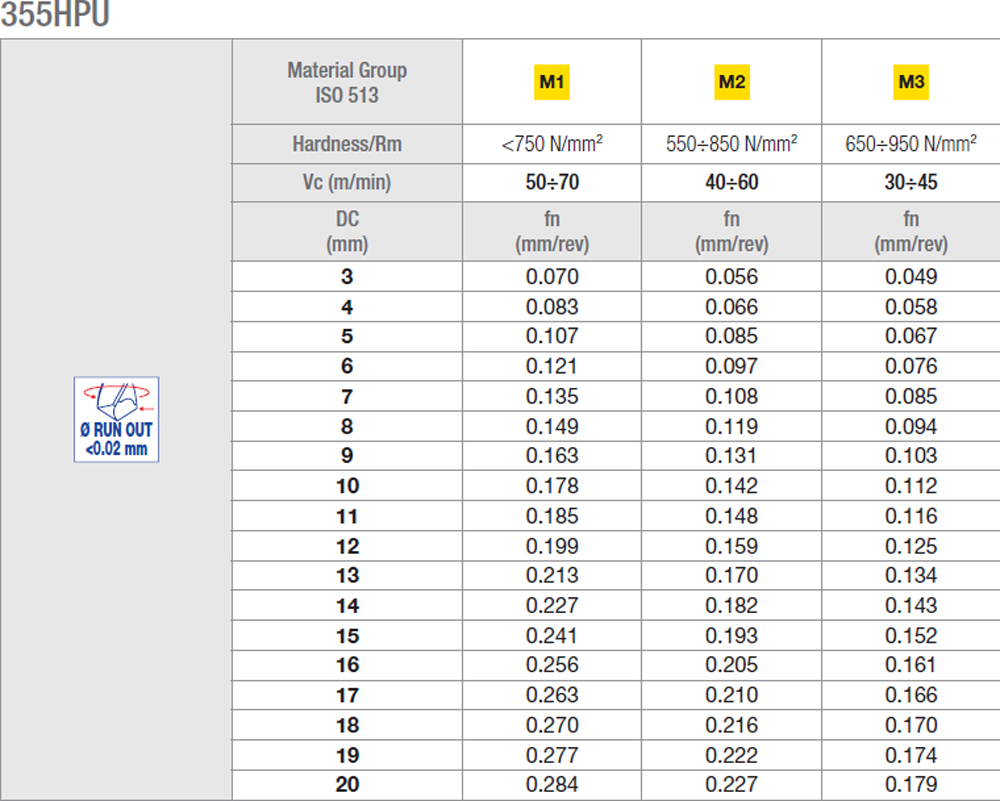The image size is (1000, 801).
Task: Select the diameter 3 row label
Action: (x=347, y=276)
